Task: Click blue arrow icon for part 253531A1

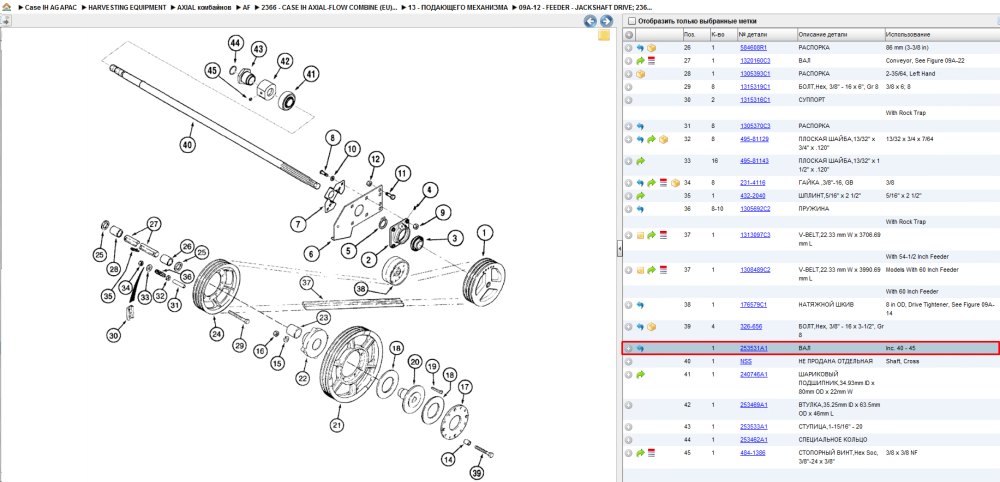Action: (640, 348)
